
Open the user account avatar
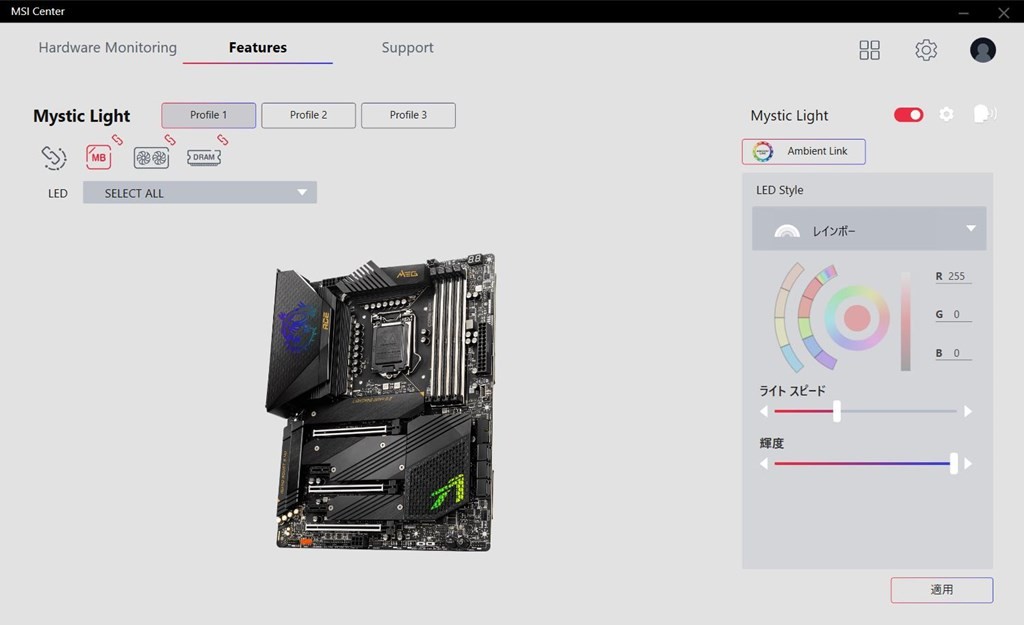pyautogui.click(x=983, y=50)
